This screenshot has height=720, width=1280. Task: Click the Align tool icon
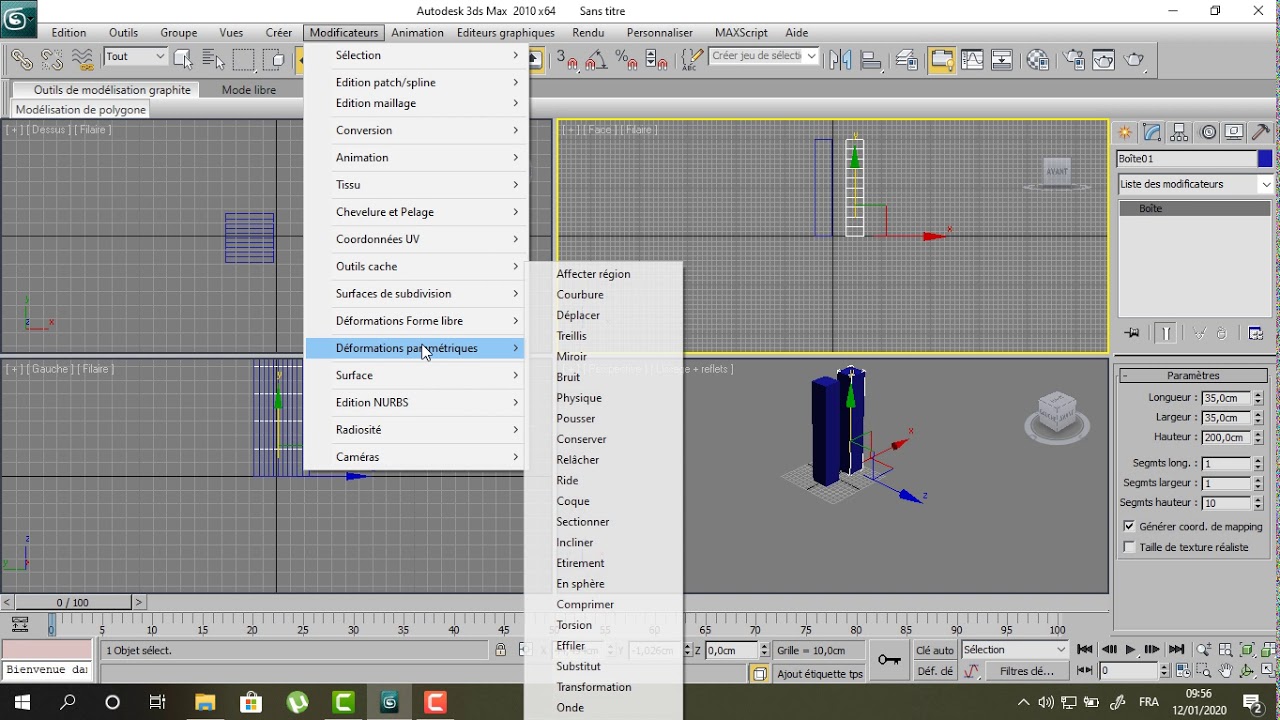tap(870, 60)
